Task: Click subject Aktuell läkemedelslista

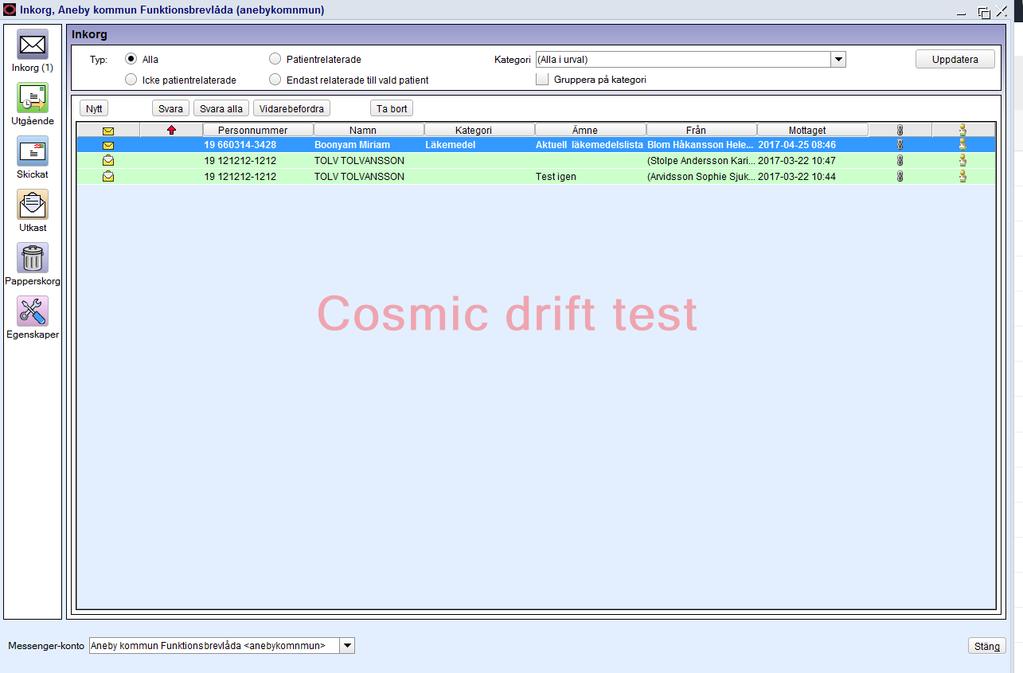Action: pos(589,145)
